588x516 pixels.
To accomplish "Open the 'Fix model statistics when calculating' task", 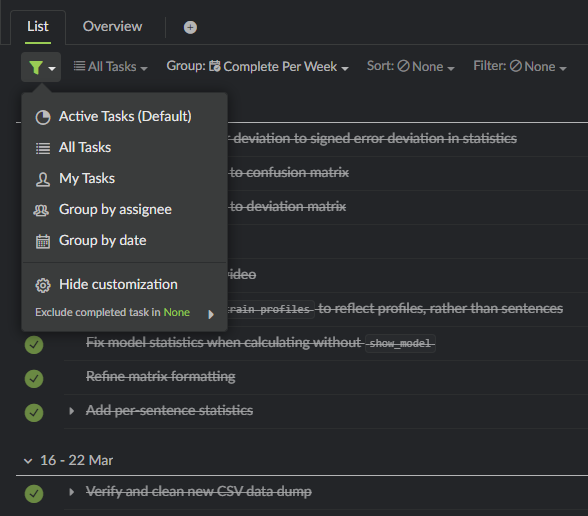I will [224, 342].
